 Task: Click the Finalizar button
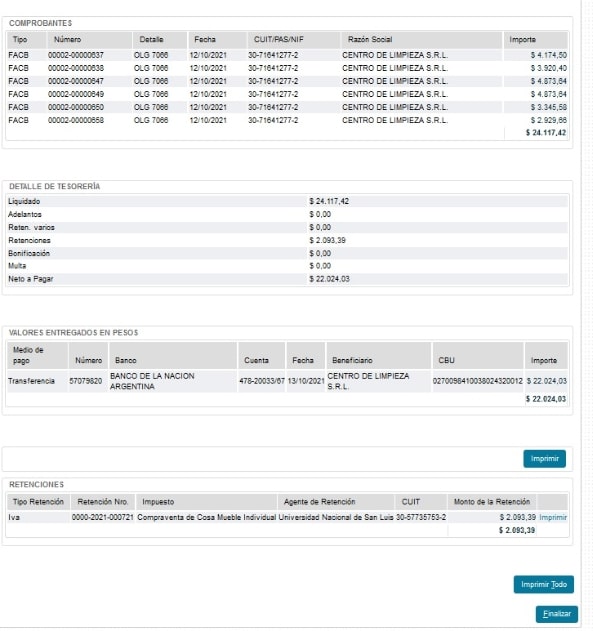click(x=557, y=614)
